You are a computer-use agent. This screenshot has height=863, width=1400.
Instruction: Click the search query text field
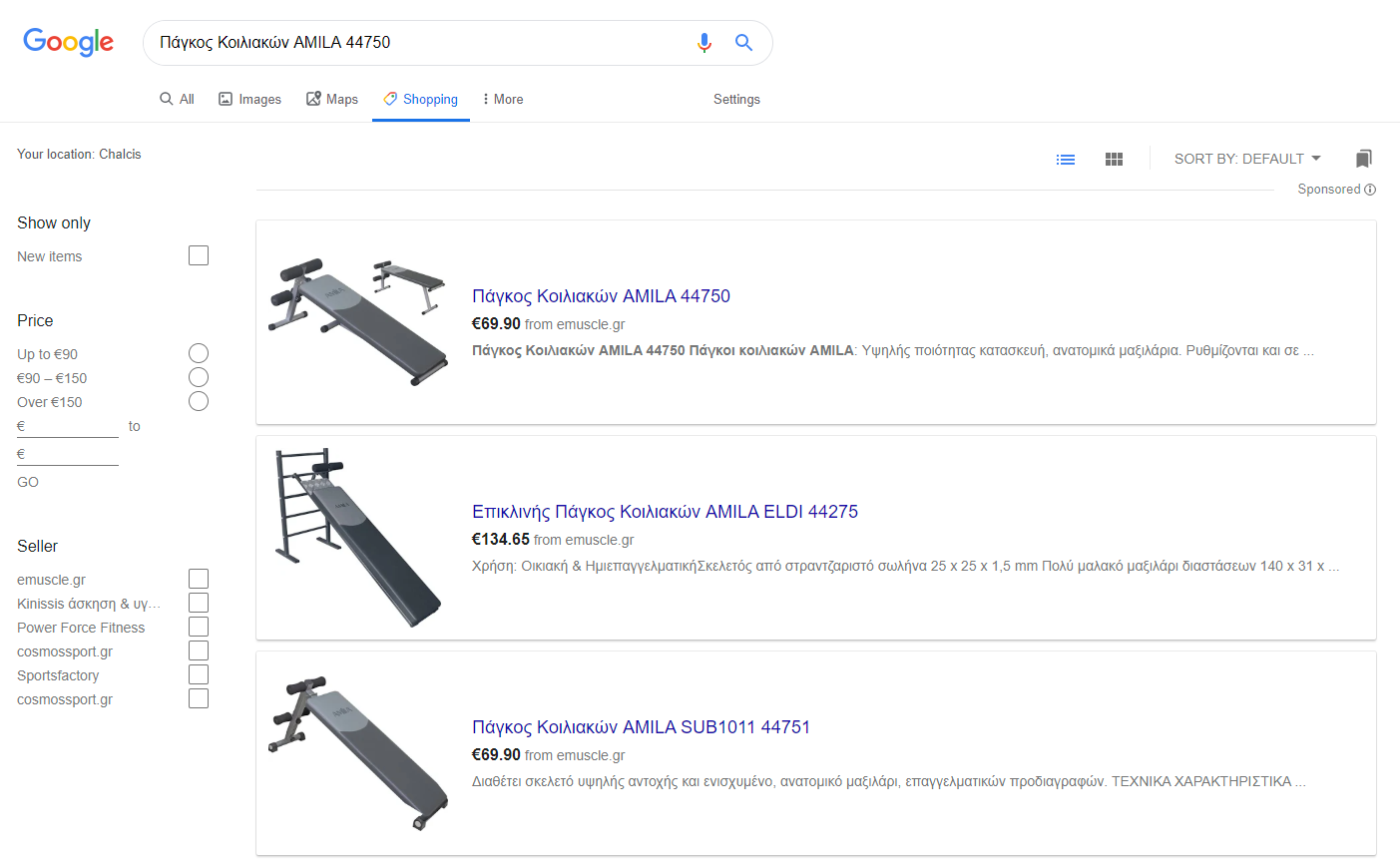(419, 42)
